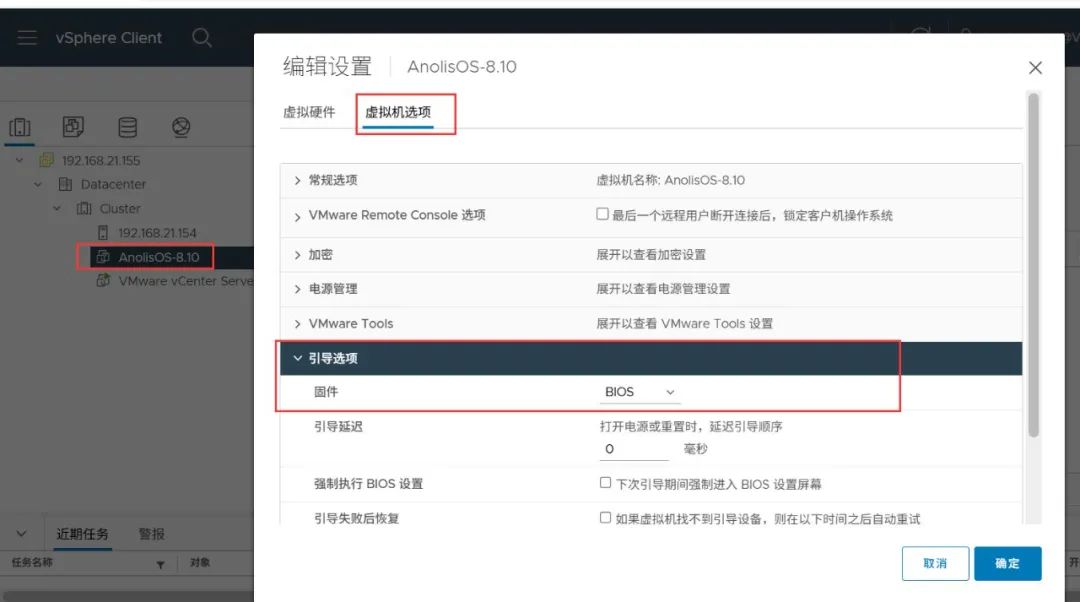Close the Edit Settings dialog
The image size is (1080, 602).
1035,68
